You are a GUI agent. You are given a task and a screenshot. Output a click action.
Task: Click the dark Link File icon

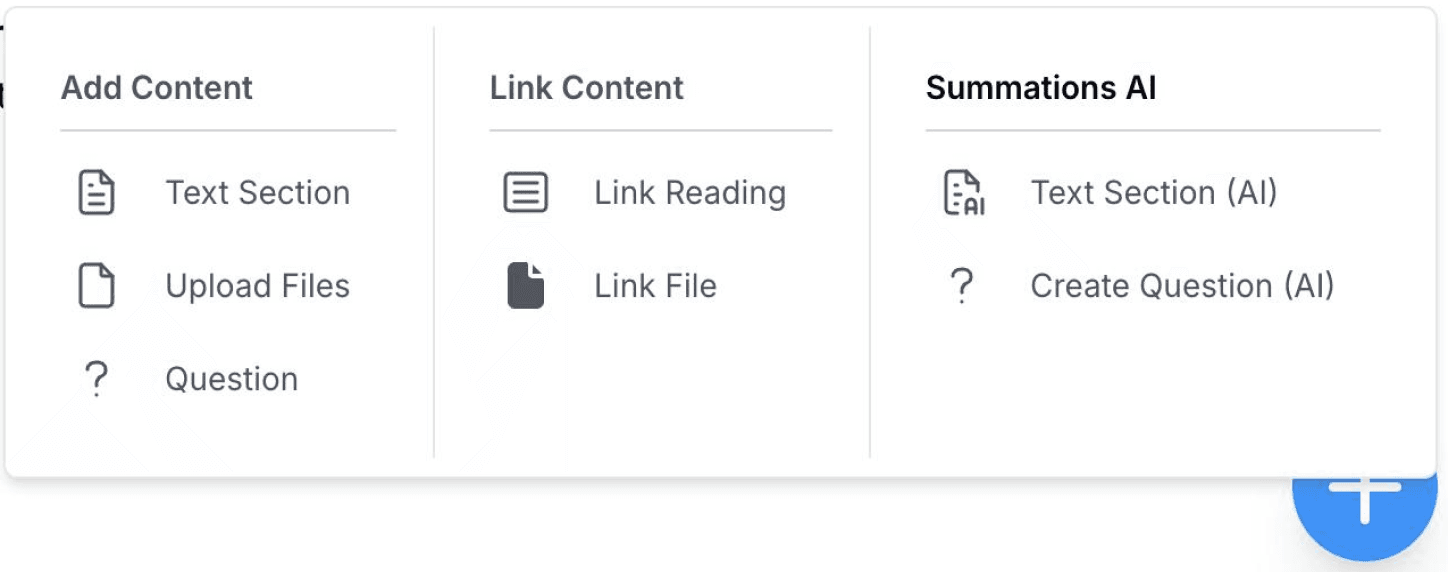pos(525,286)
